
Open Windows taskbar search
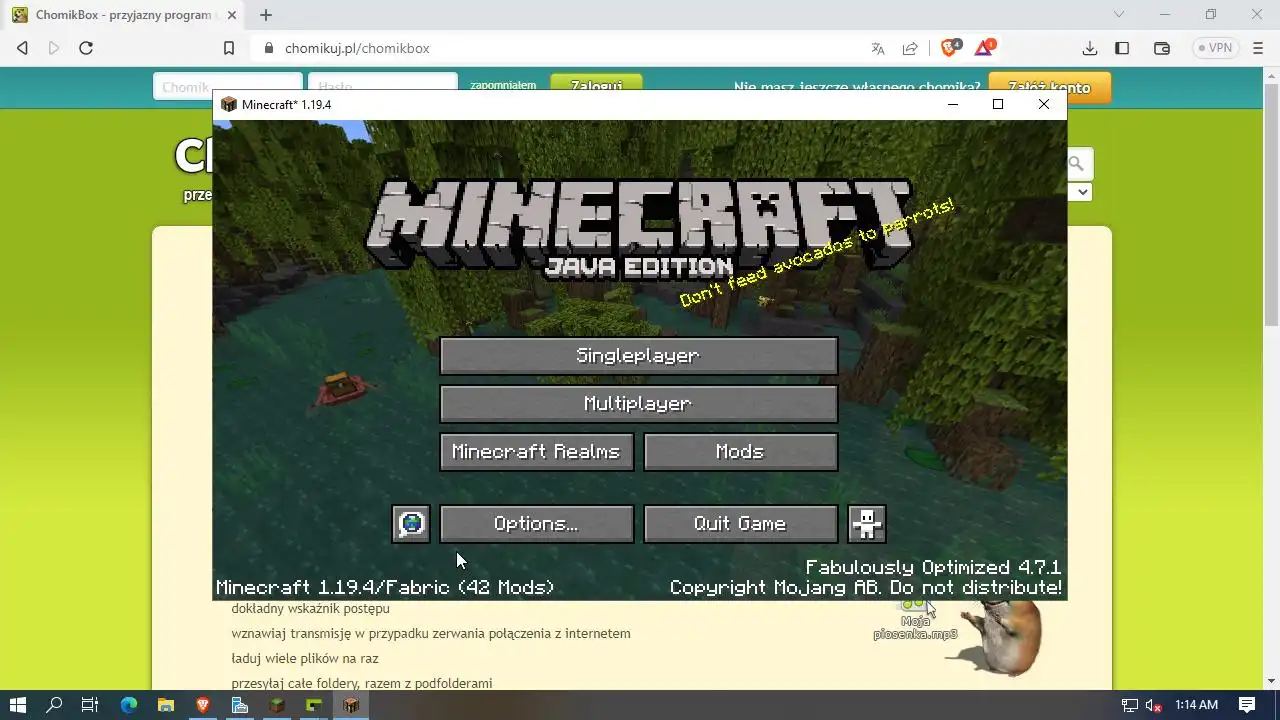pyautogui.click(x=54, y=705)
